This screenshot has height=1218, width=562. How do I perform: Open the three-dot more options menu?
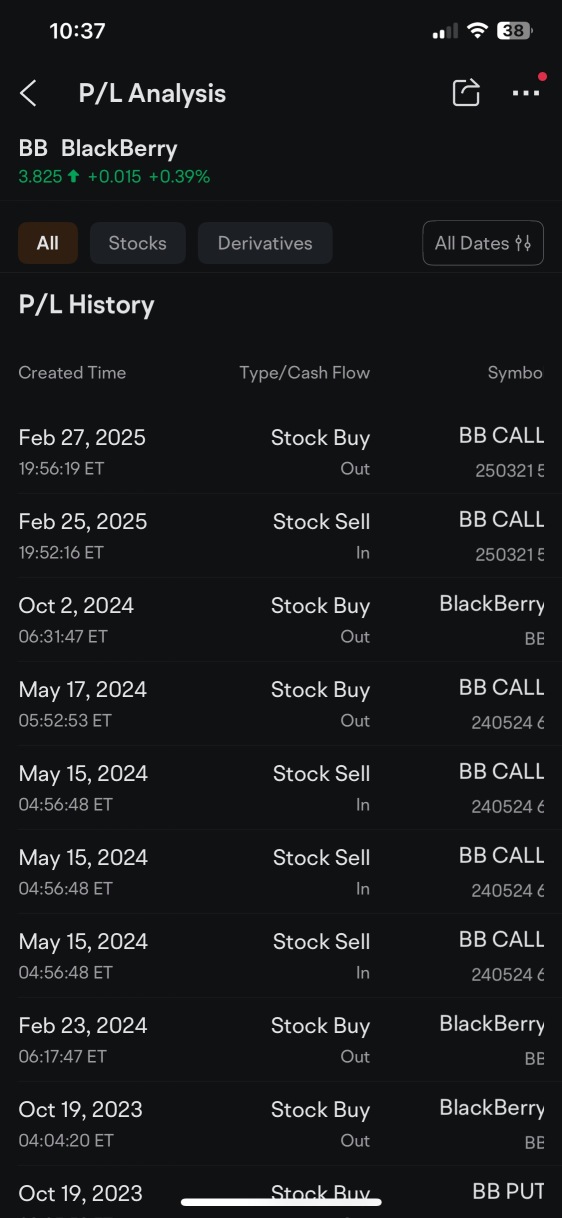[526, 93]
